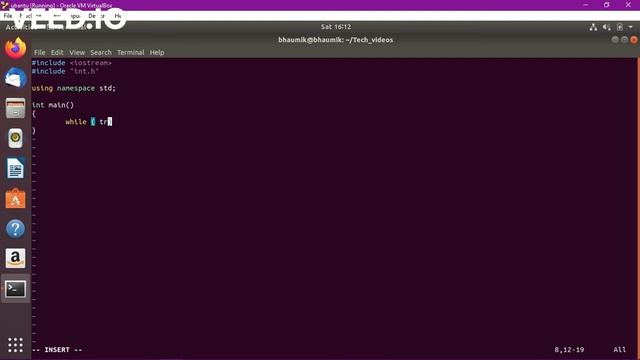Click the 'All' scroll indicator in vim
Screen dimensions: 640x360
(x=619, y=350)
